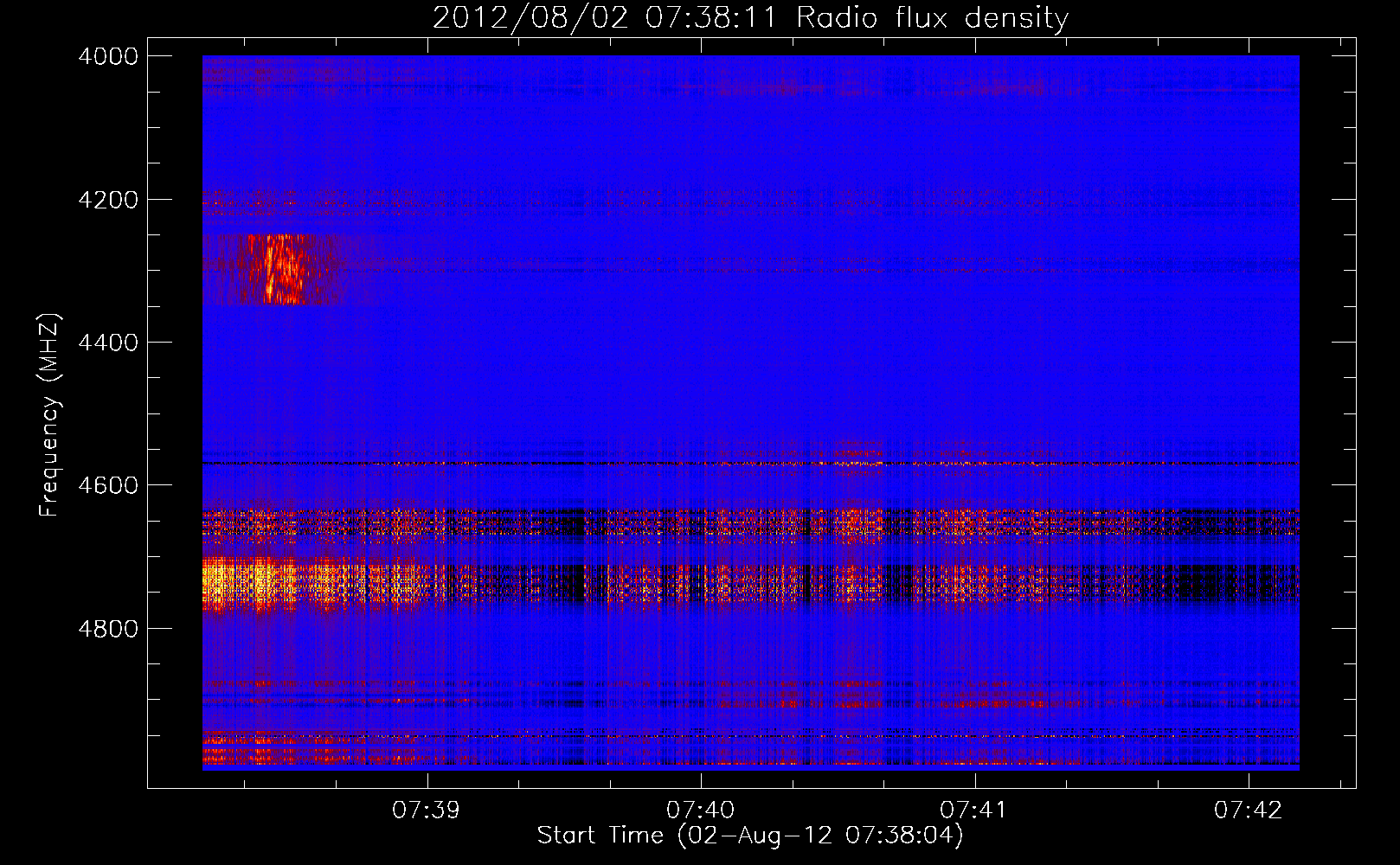Click the 07:42 time tick label

(x=1248, y=810)
